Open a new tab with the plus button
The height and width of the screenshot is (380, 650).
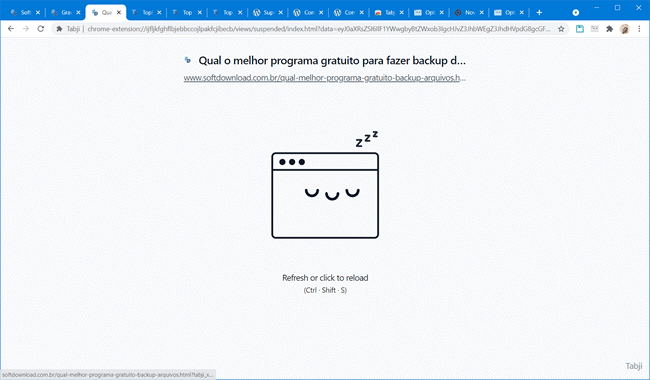click(x=539, y=12)
